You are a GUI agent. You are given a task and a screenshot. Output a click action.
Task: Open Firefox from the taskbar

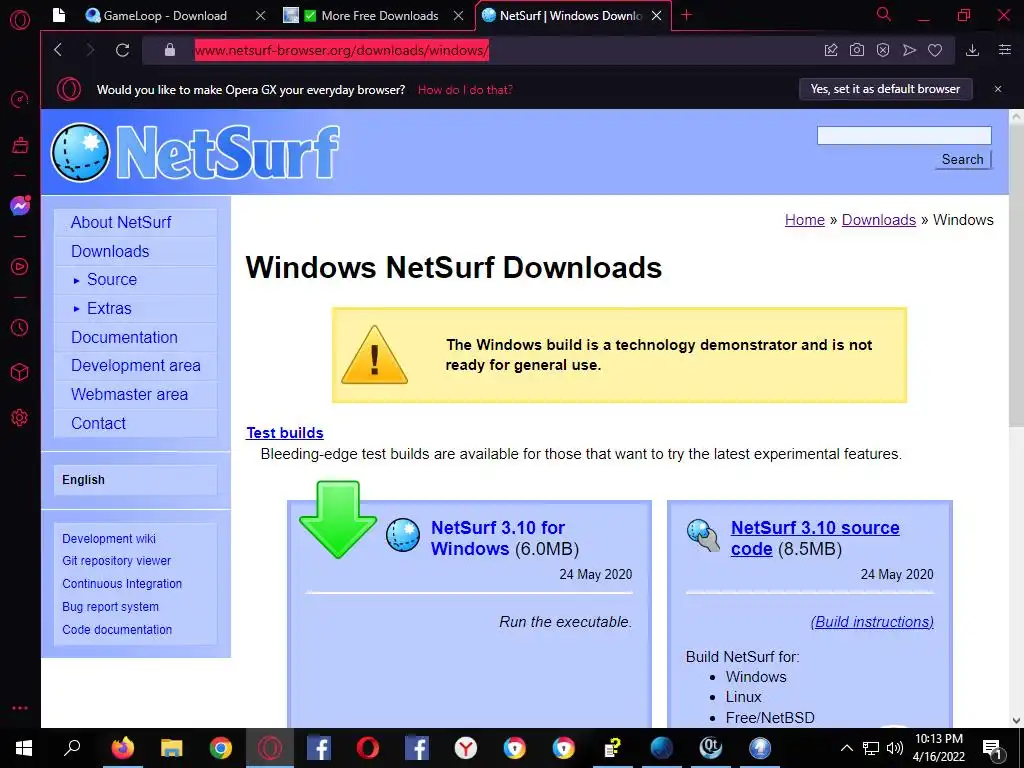[122, 748]
